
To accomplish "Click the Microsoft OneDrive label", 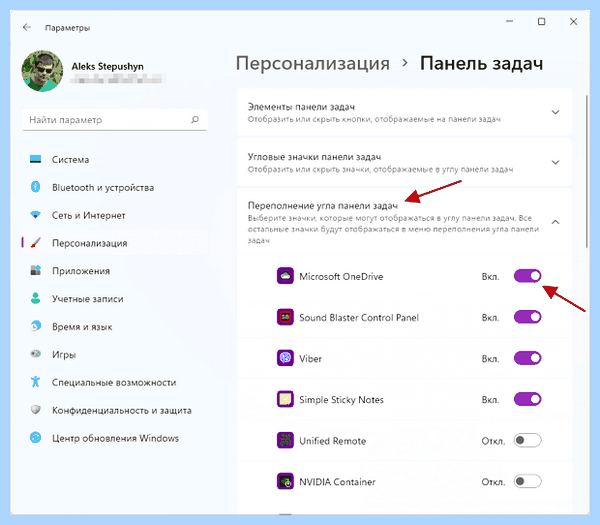I will click(341, 276).
